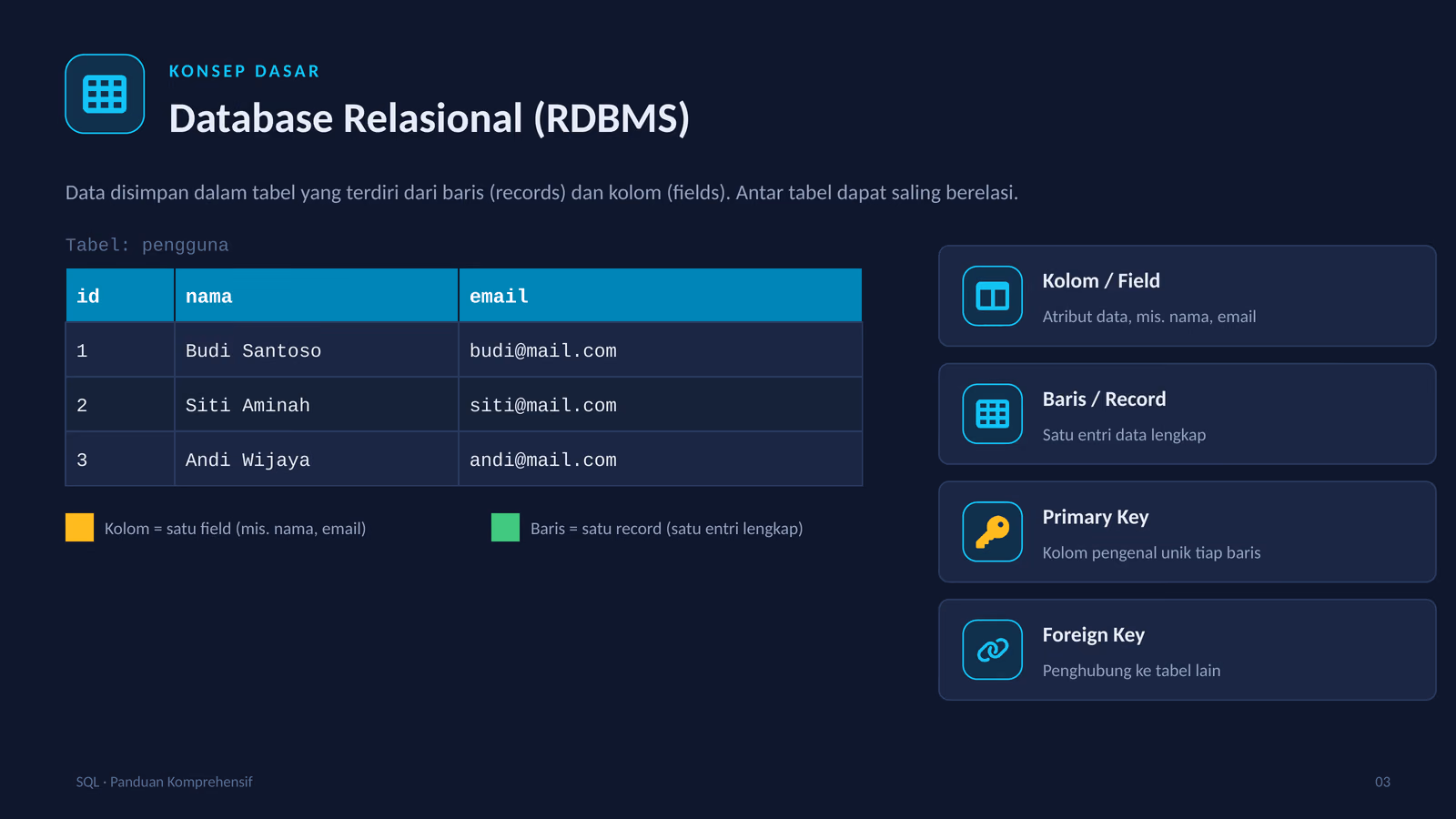Click the 'Primary Key' card title
Screen dimensions: 1456x819
pyautogui.click(x=1096, y=517)
